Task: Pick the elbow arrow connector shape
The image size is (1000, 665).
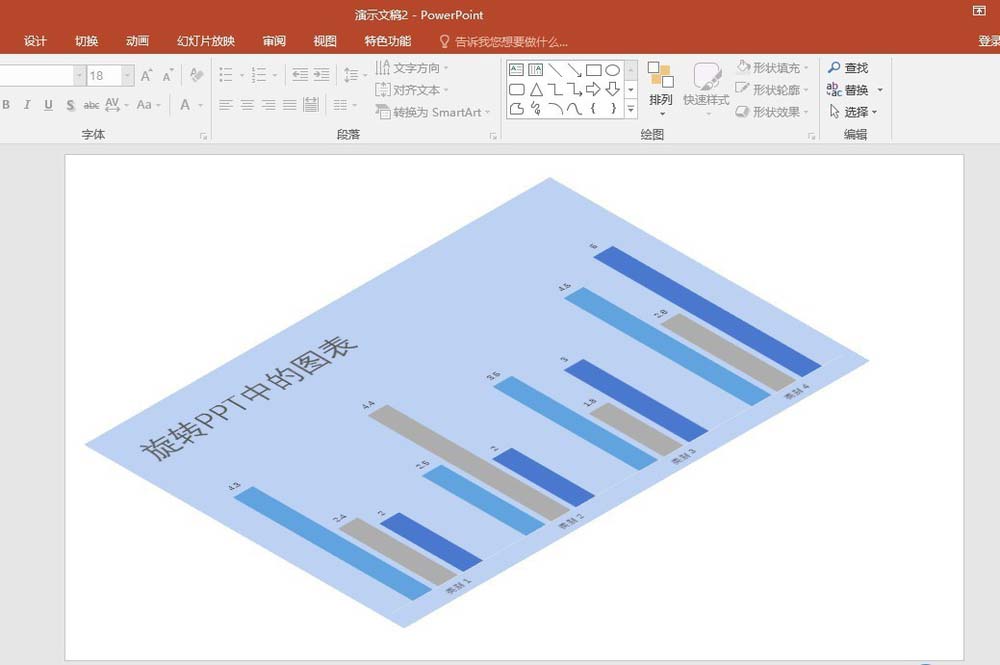Action: [574, 89]
